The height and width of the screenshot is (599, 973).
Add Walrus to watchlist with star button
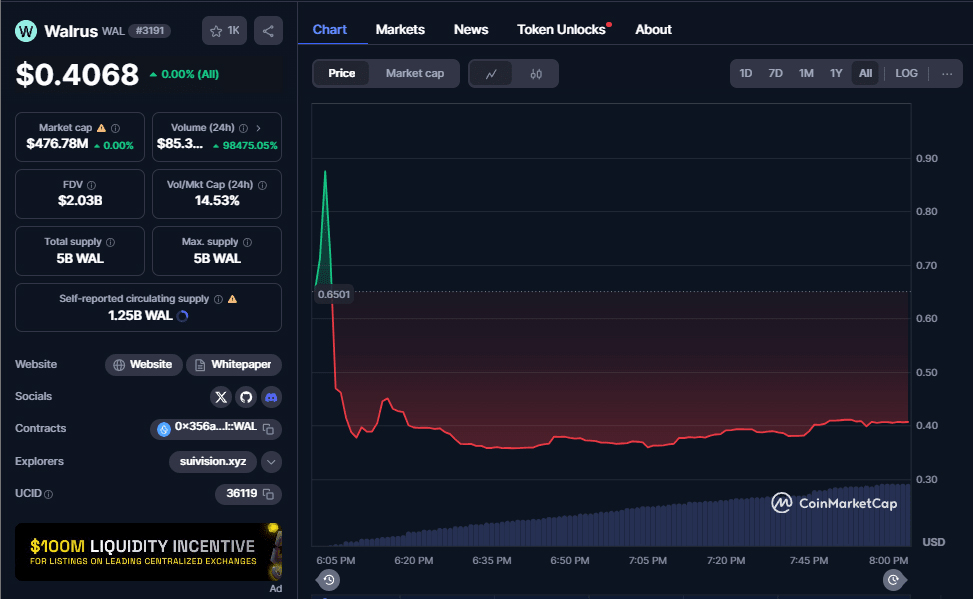[x=224, y=31]
